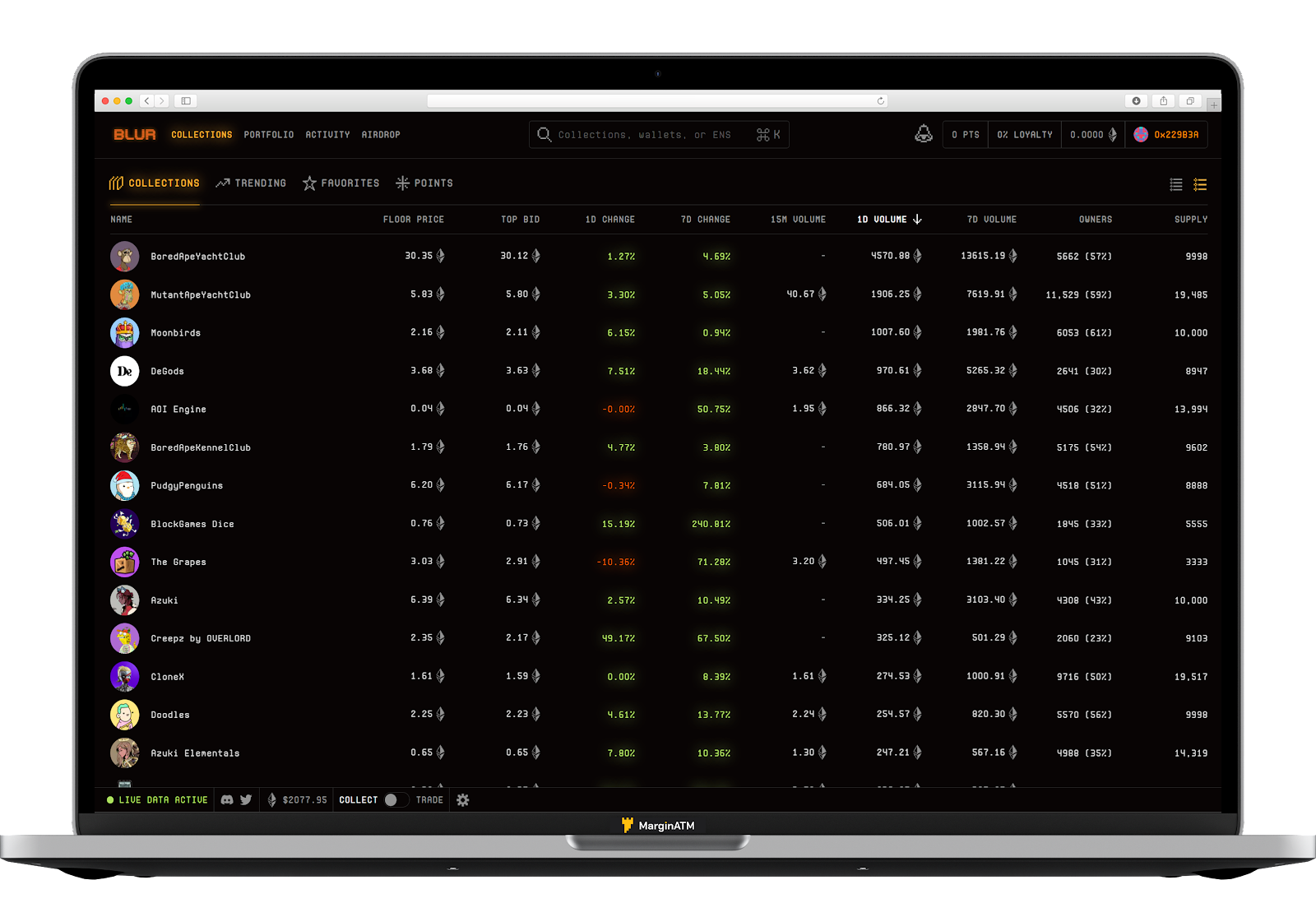The width and height of the screenshot is (1316, 917).
Task: Click the 0.0000 ETH balance button
Action: pyautogui.click(x=1093, y=135)
